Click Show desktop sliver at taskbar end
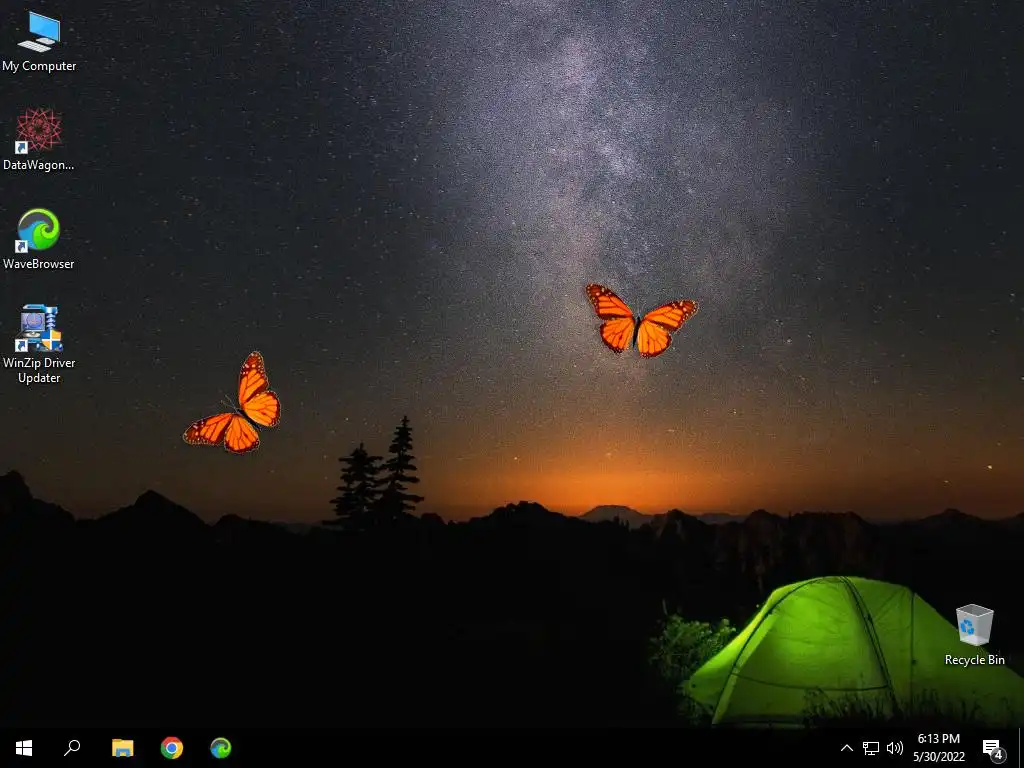 [x=1021, y=748]
